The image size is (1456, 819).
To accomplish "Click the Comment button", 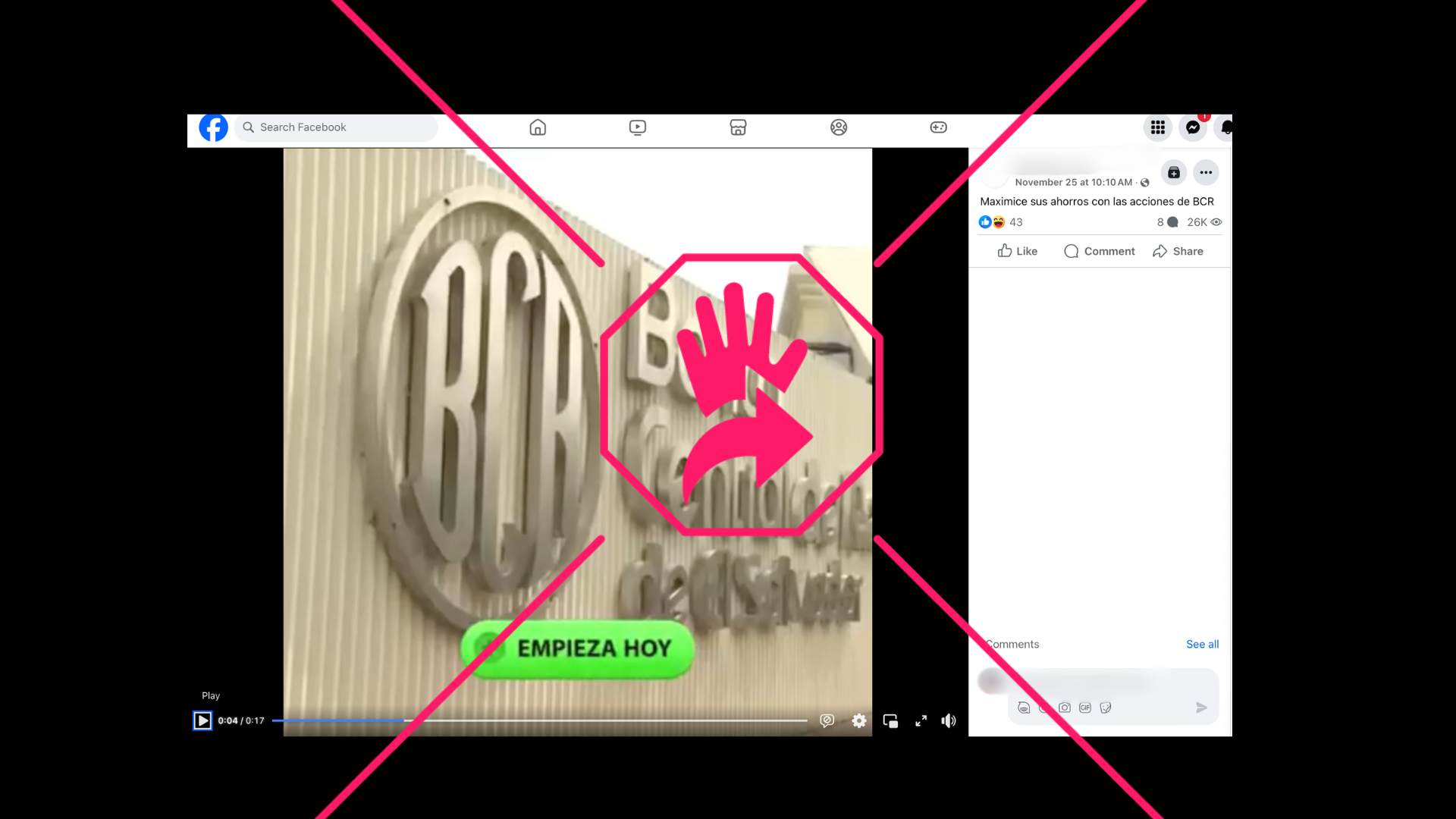I will 1099,251.
